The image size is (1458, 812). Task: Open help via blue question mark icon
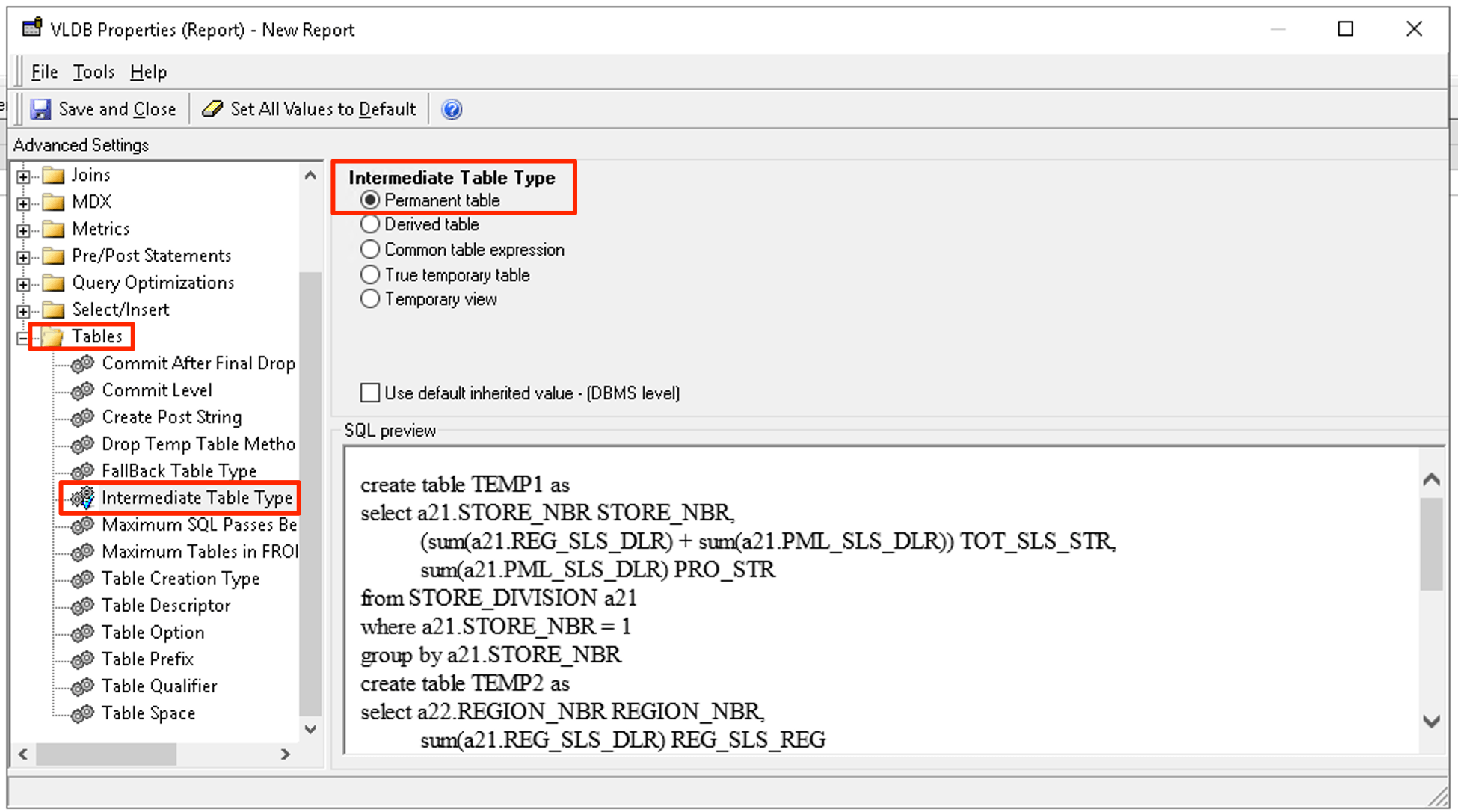452,110
